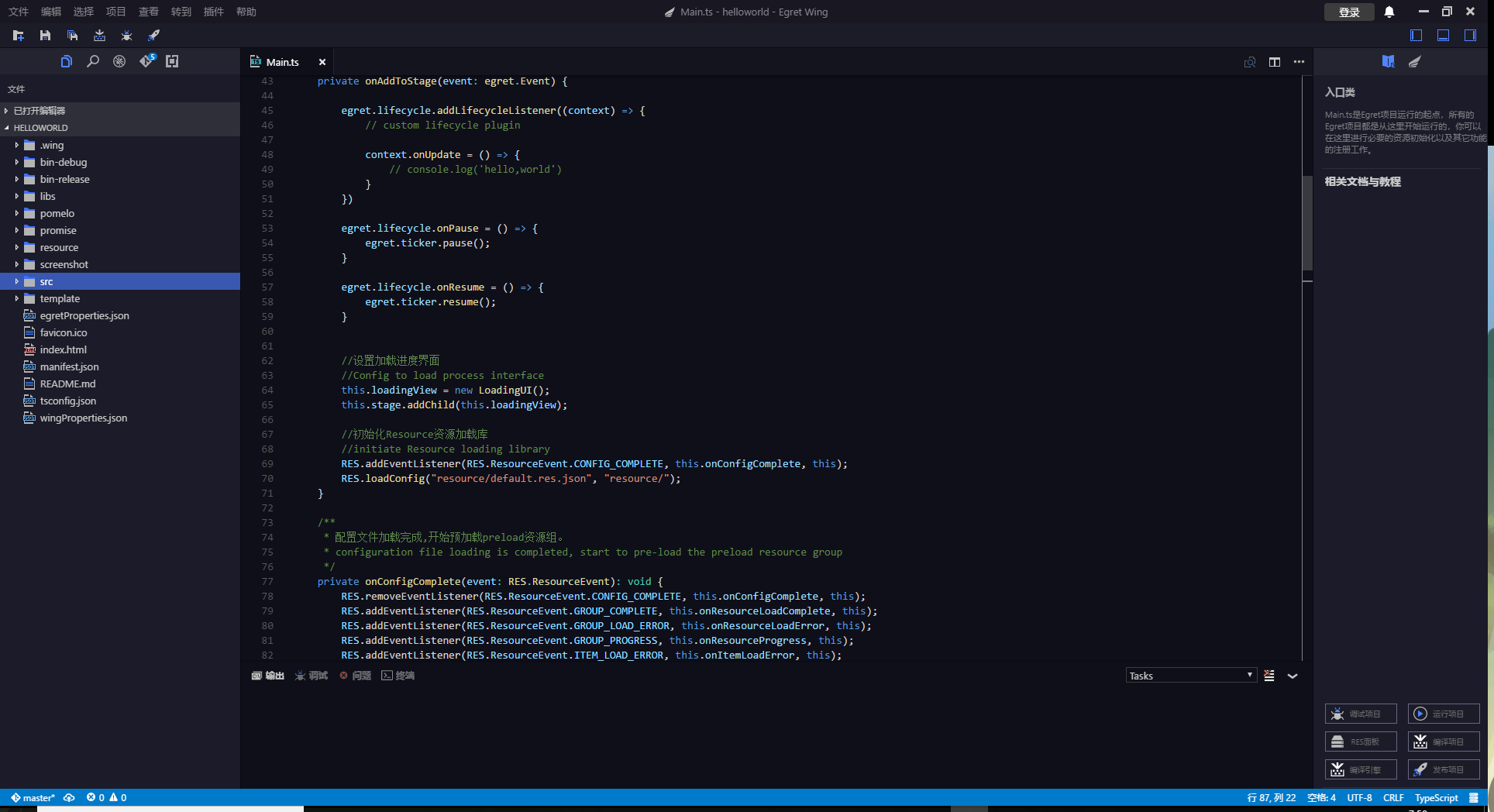
Task: Open the 项目 menu
Action: pos(115,12)
